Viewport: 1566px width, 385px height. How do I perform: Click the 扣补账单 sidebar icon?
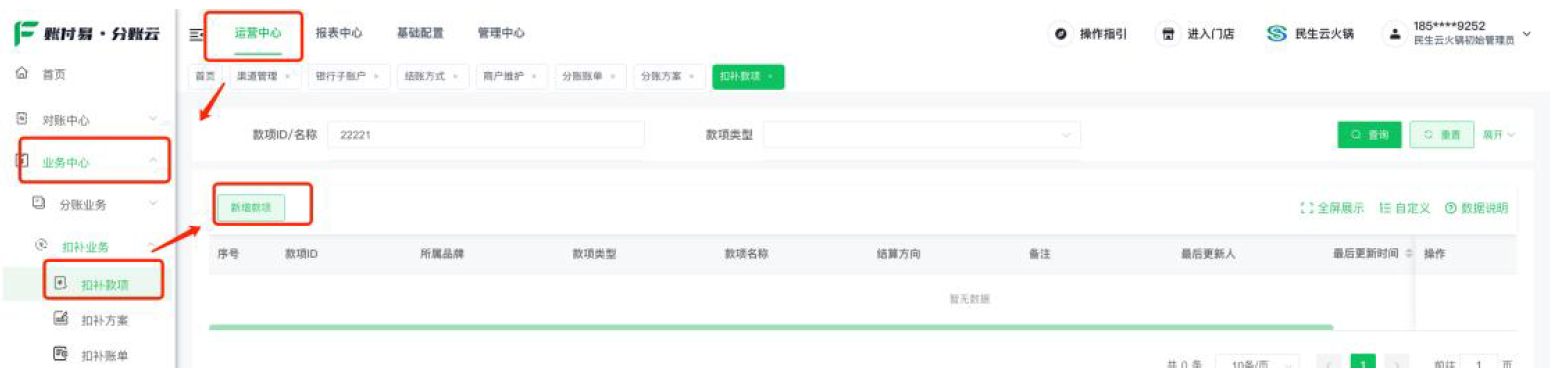coord(60,354)
